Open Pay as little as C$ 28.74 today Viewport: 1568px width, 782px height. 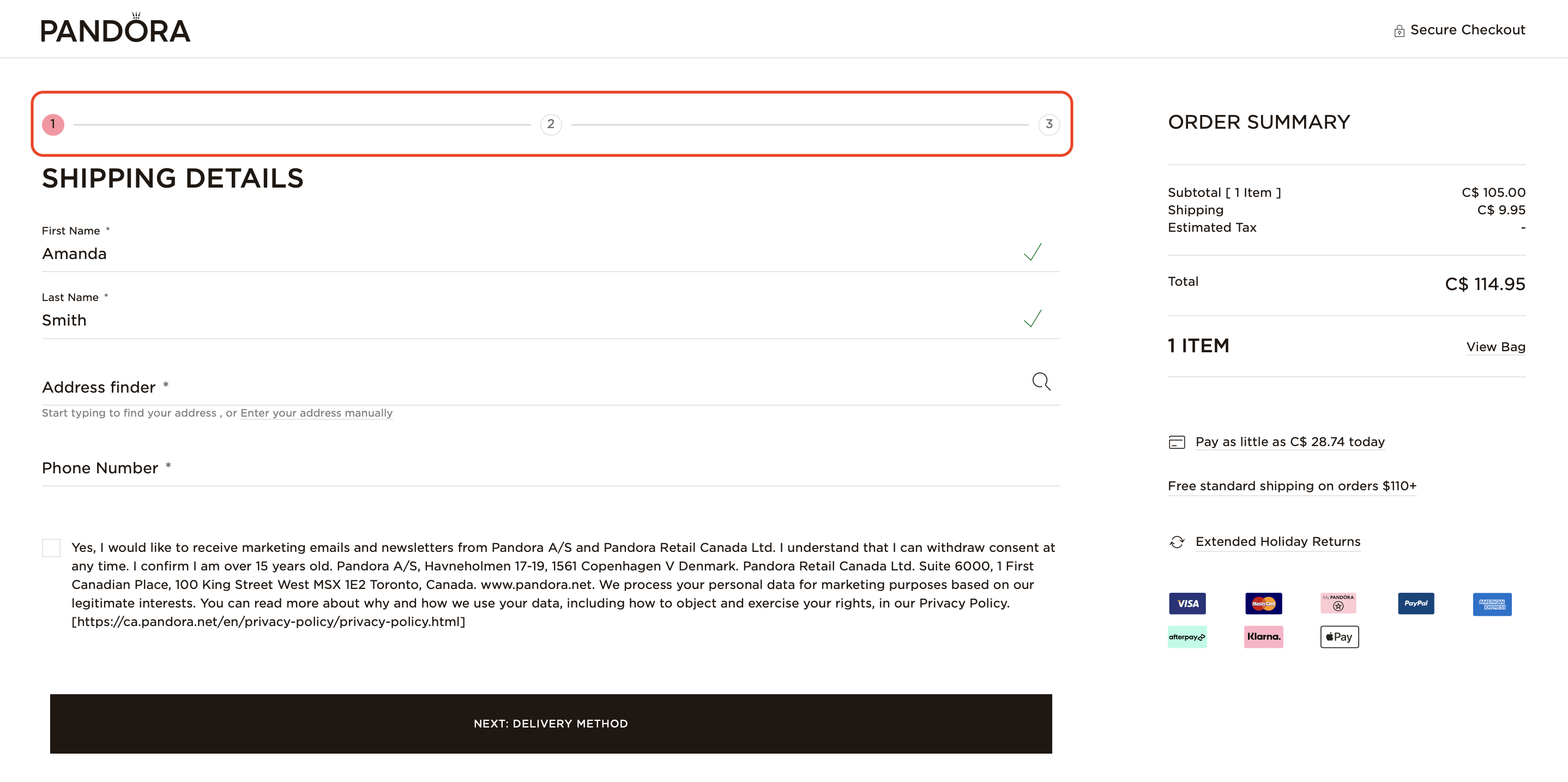tap(1290, 442)
